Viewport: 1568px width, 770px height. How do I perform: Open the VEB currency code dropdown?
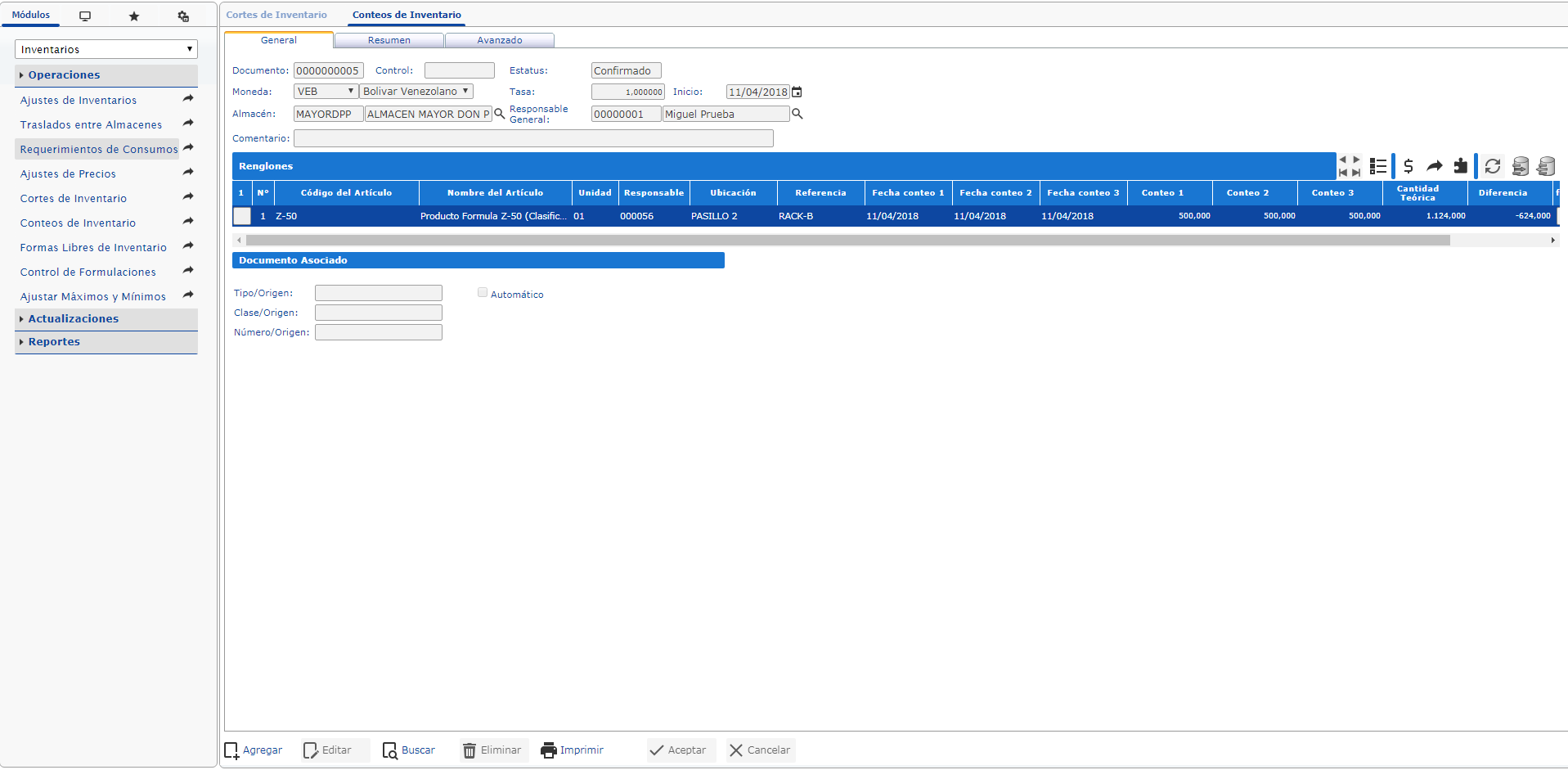[x=326, y=91]
